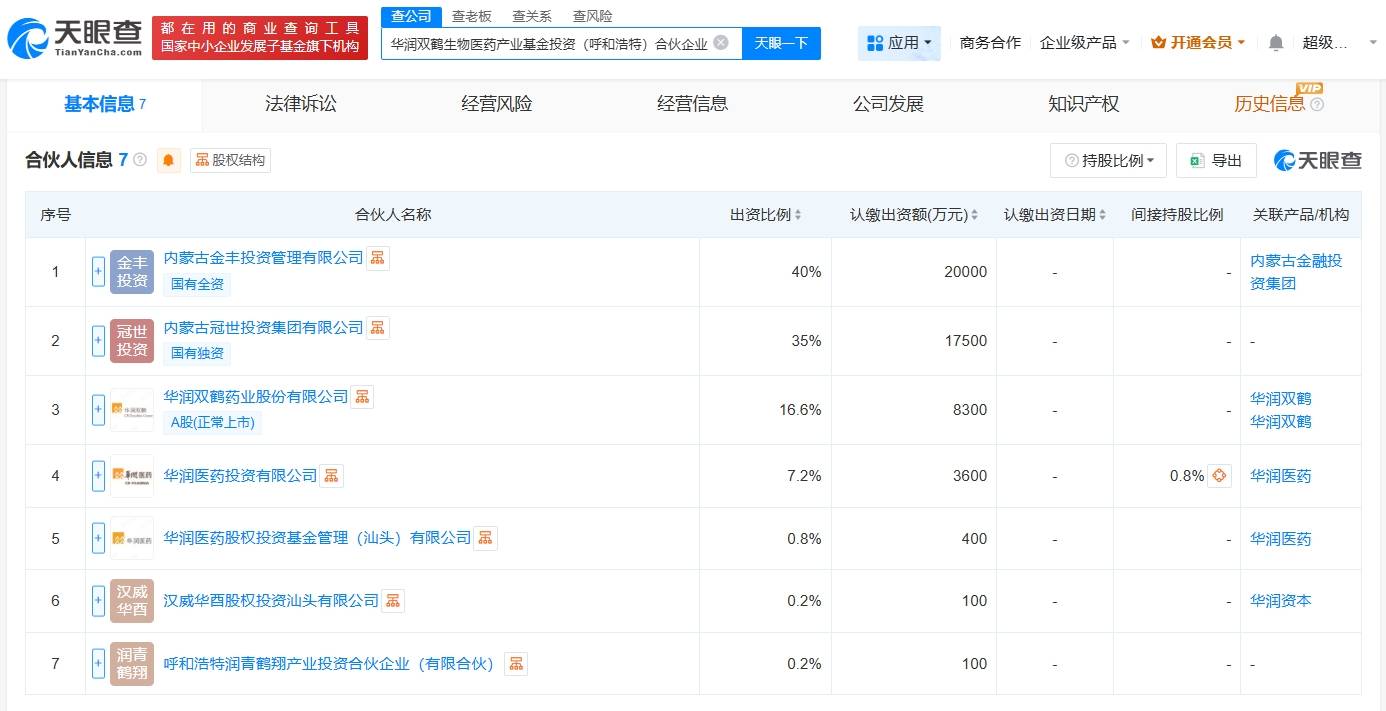1386x711 pixels.
Task: Switch to the 法律诉讼 tab
Action: (x=301, y=104)
